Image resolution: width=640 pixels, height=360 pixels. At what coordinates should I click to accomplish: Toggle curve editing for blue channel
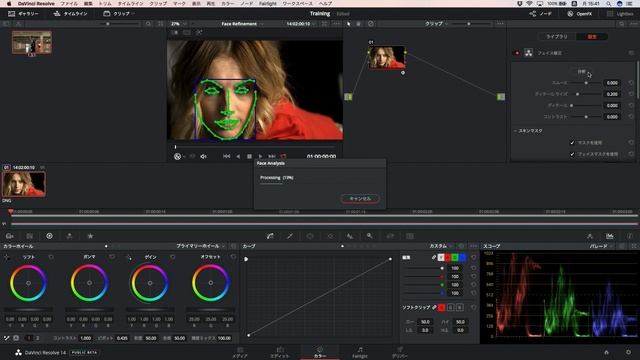[x=462, y=257]
